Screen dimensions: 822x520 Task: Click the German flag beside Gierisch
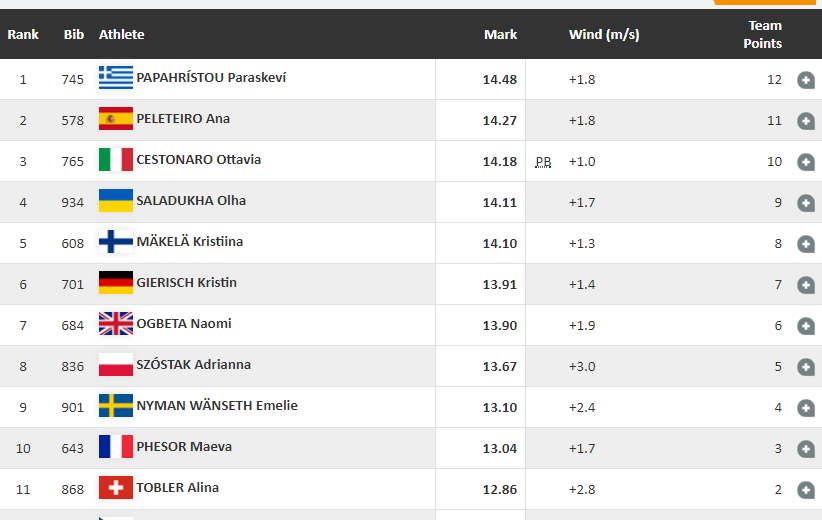tap(115, 283)
